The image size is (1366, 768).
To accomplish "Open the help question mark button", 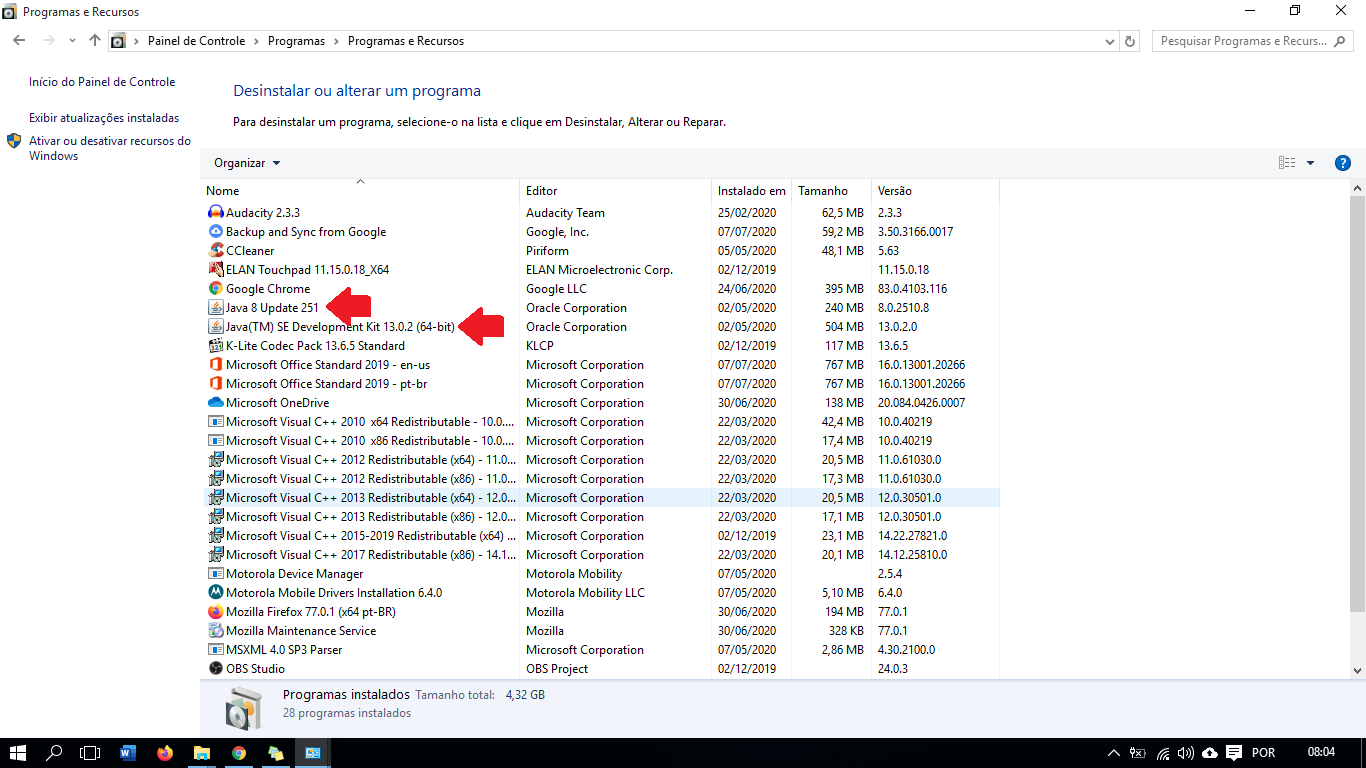I will (x=1343, y=163).
